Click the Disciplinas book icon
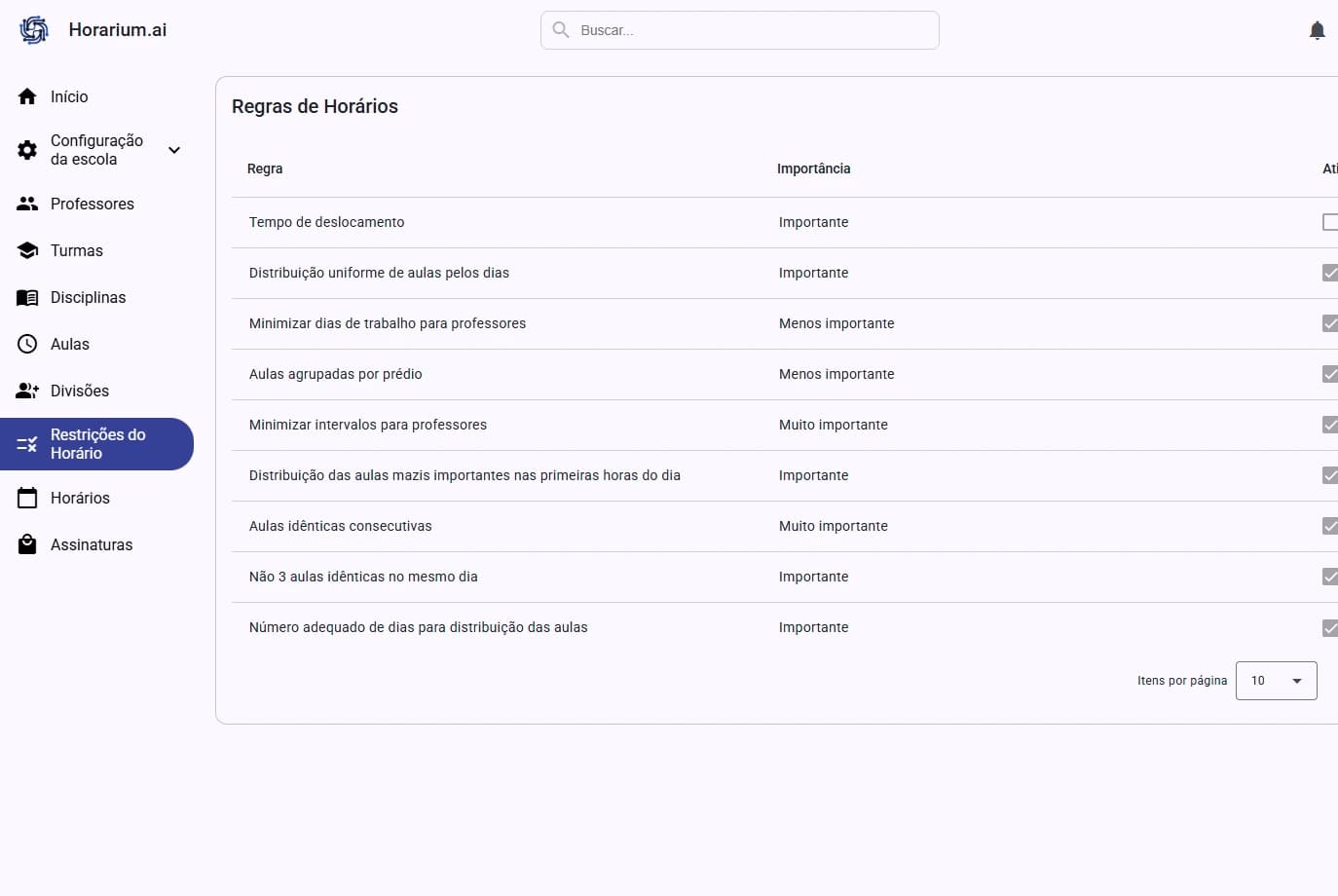Viewport: 1338px width, 896px height. pyautogui.click(x=27, y=297)
